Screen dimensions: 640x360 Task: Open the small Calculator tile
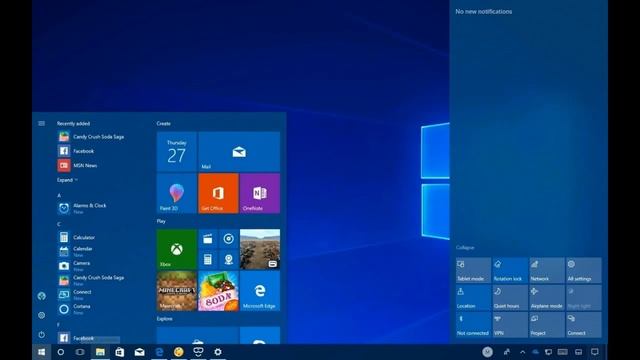point(208,259)
